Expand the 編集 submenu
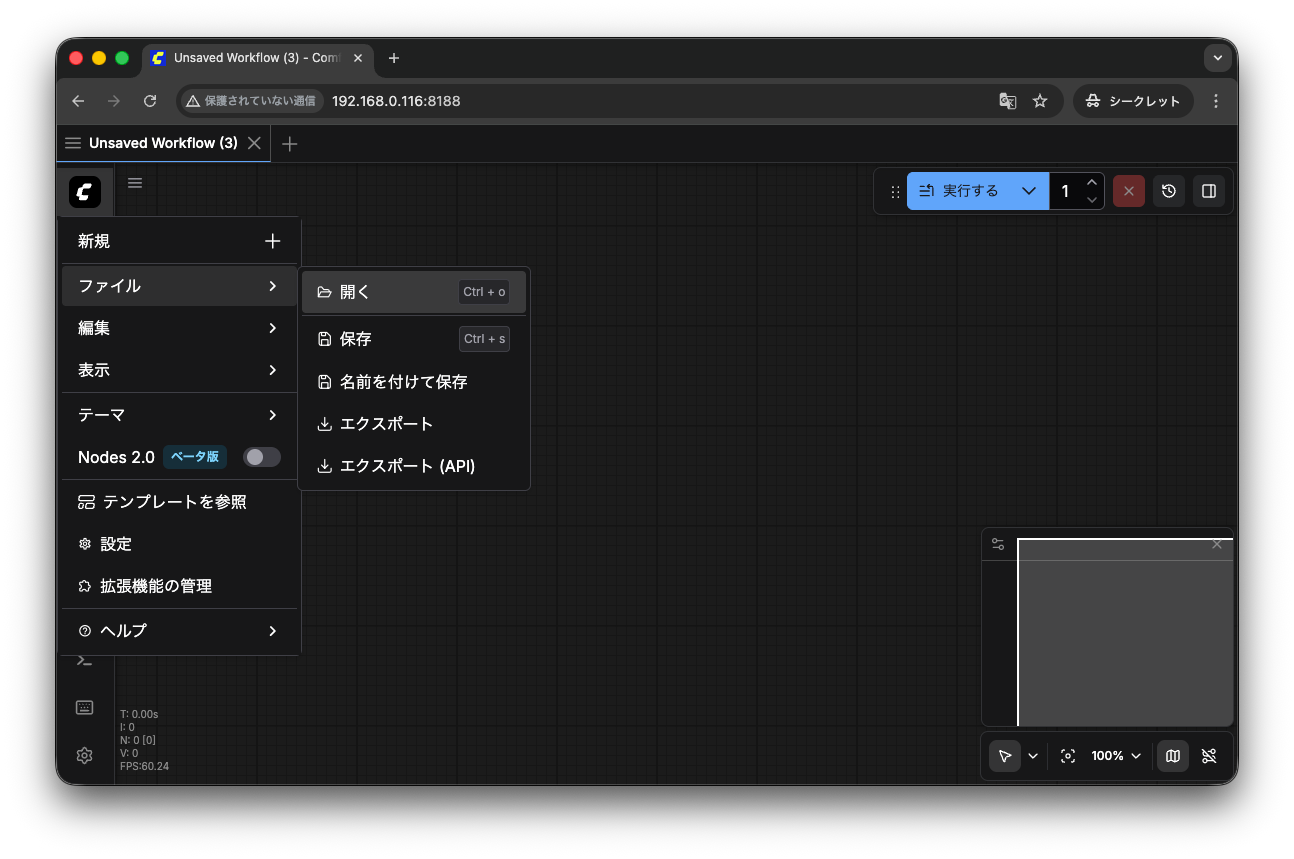The width and height of the screenshot is (1294, 859). point(180,328)
